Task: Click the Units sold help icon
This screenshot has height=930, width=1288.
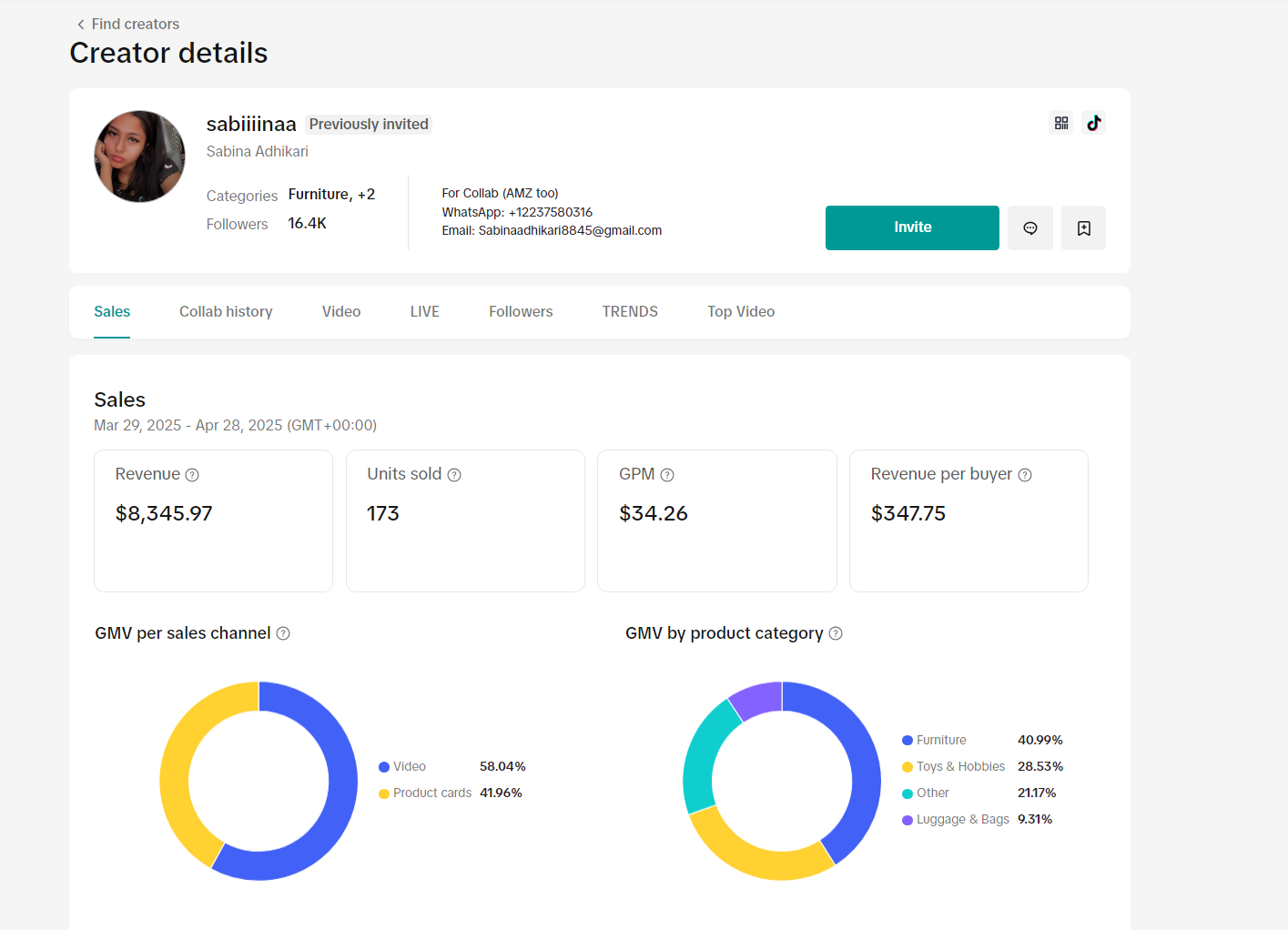Action: click(454, 475)
